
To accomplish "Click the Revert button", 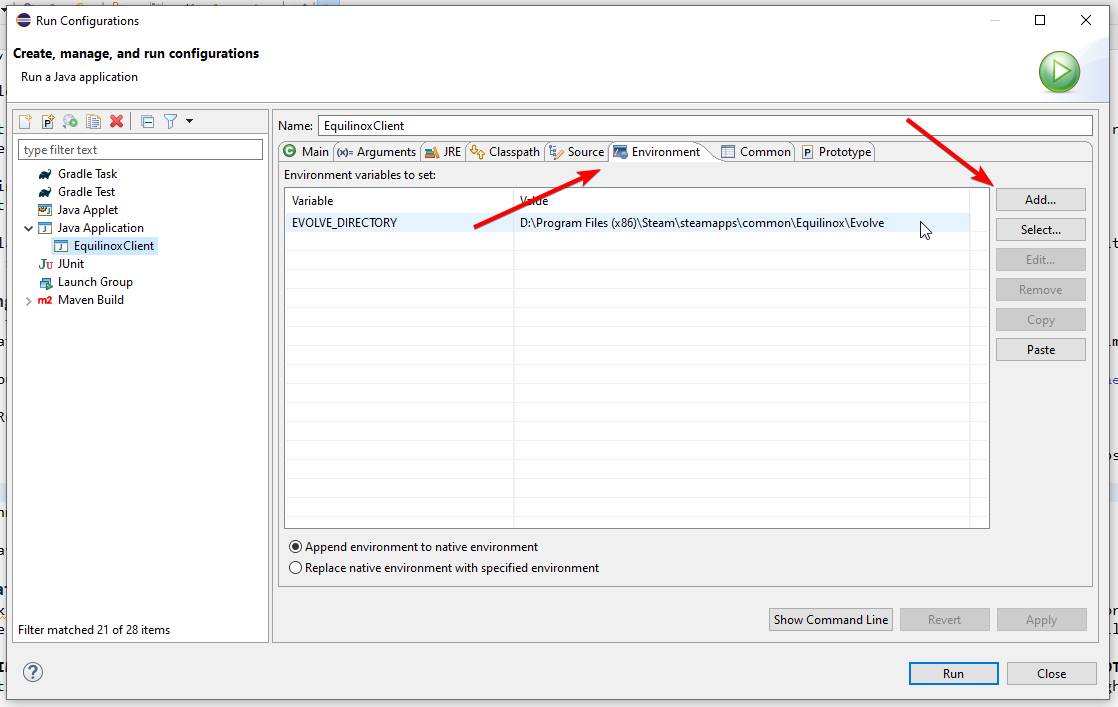I will (x=944, y=620).
